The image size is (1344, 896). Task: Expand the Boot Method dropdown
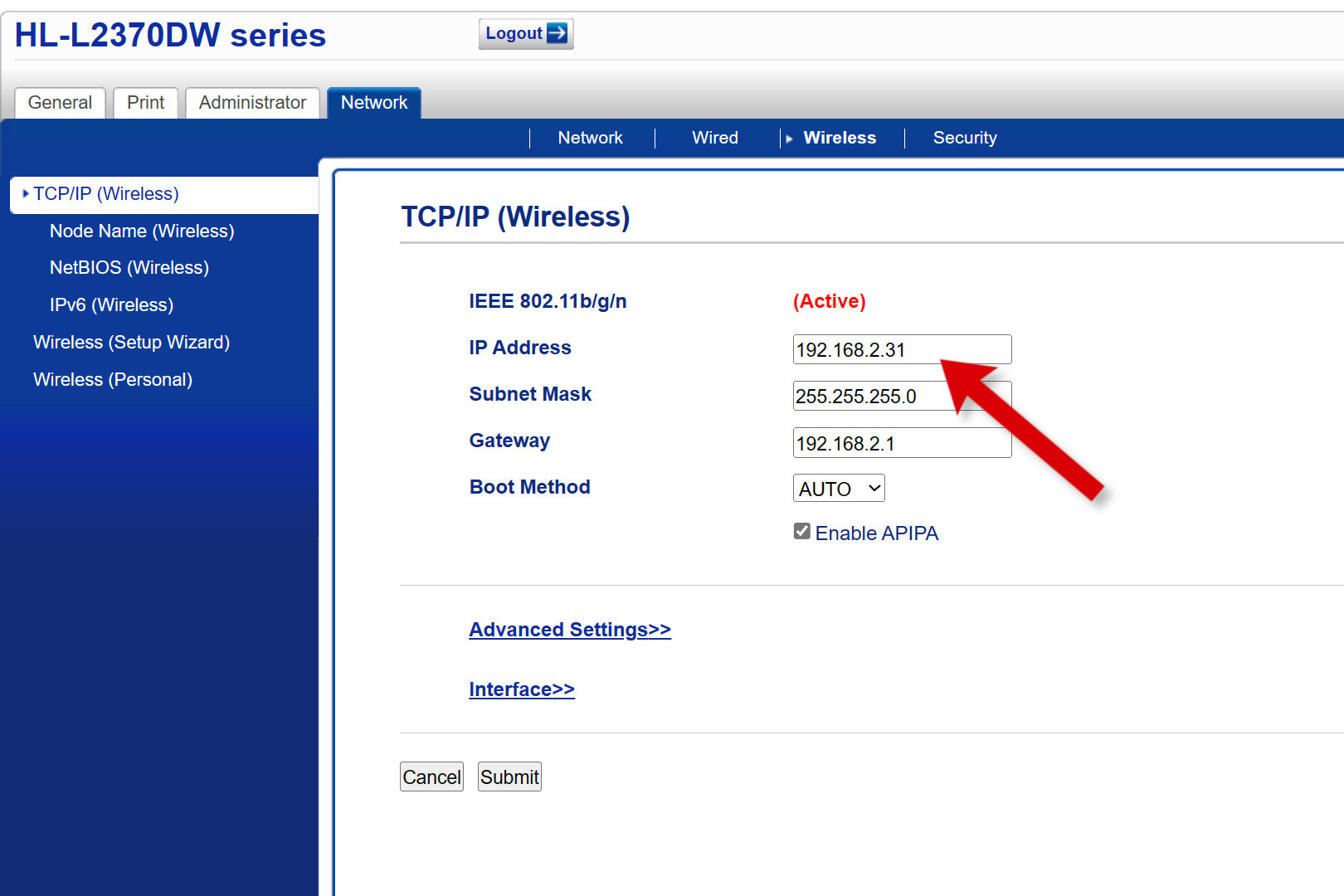coord(839,489)
